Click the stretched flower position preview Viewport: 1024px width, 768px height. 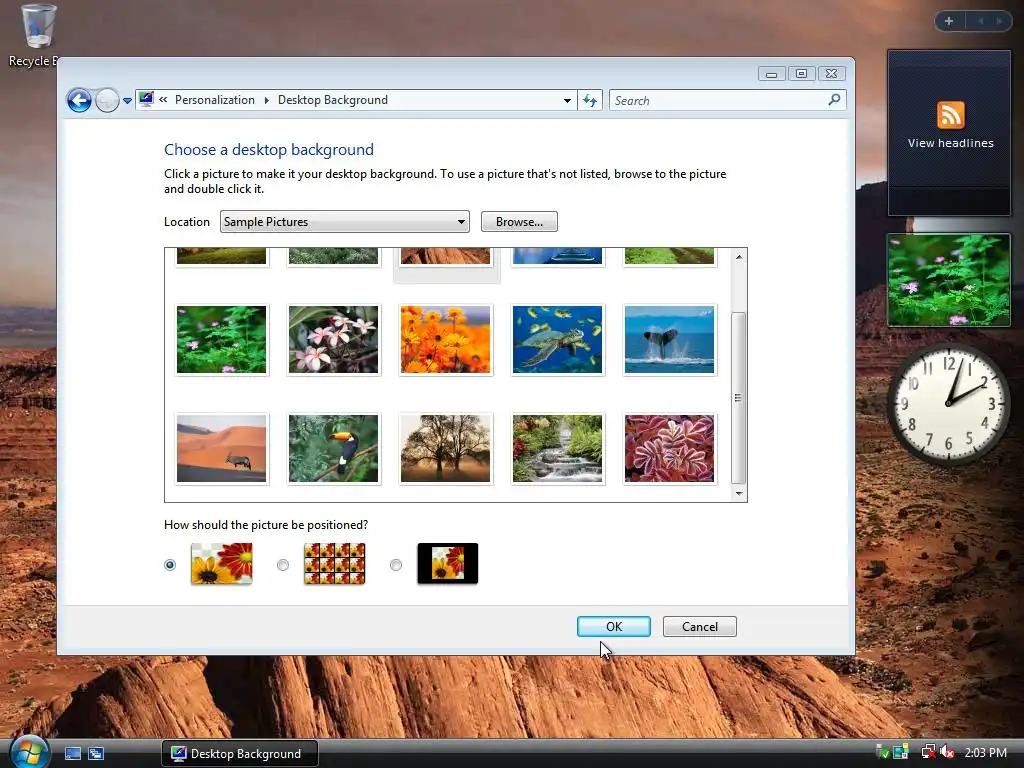[221, 564]
